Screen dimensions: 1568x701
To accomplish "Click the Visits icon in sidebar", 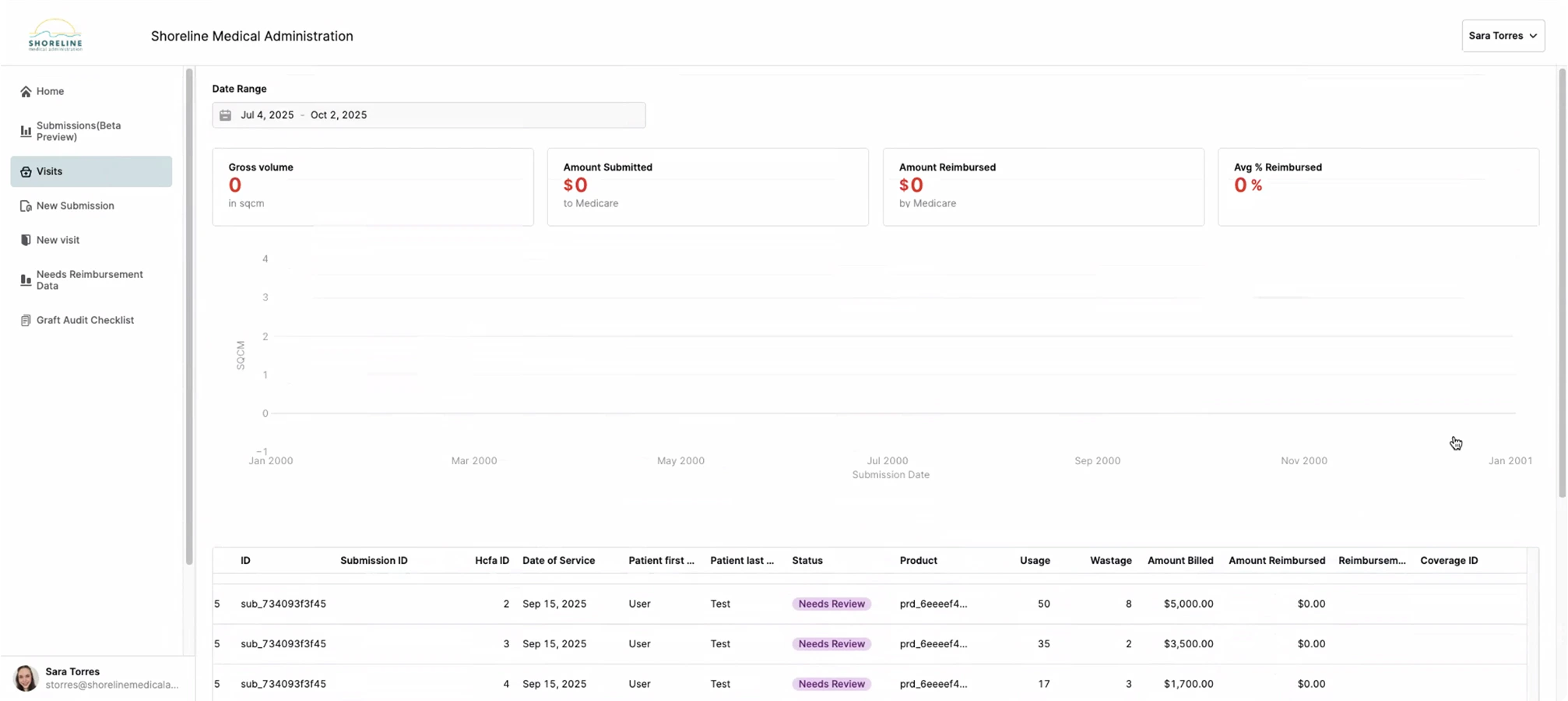I will (x=26, y=172).
